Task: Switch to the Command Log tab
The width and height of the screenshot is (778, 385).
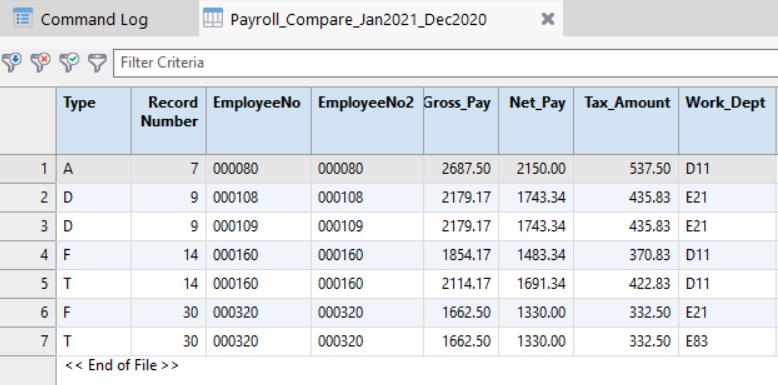Action: [99, 18]
